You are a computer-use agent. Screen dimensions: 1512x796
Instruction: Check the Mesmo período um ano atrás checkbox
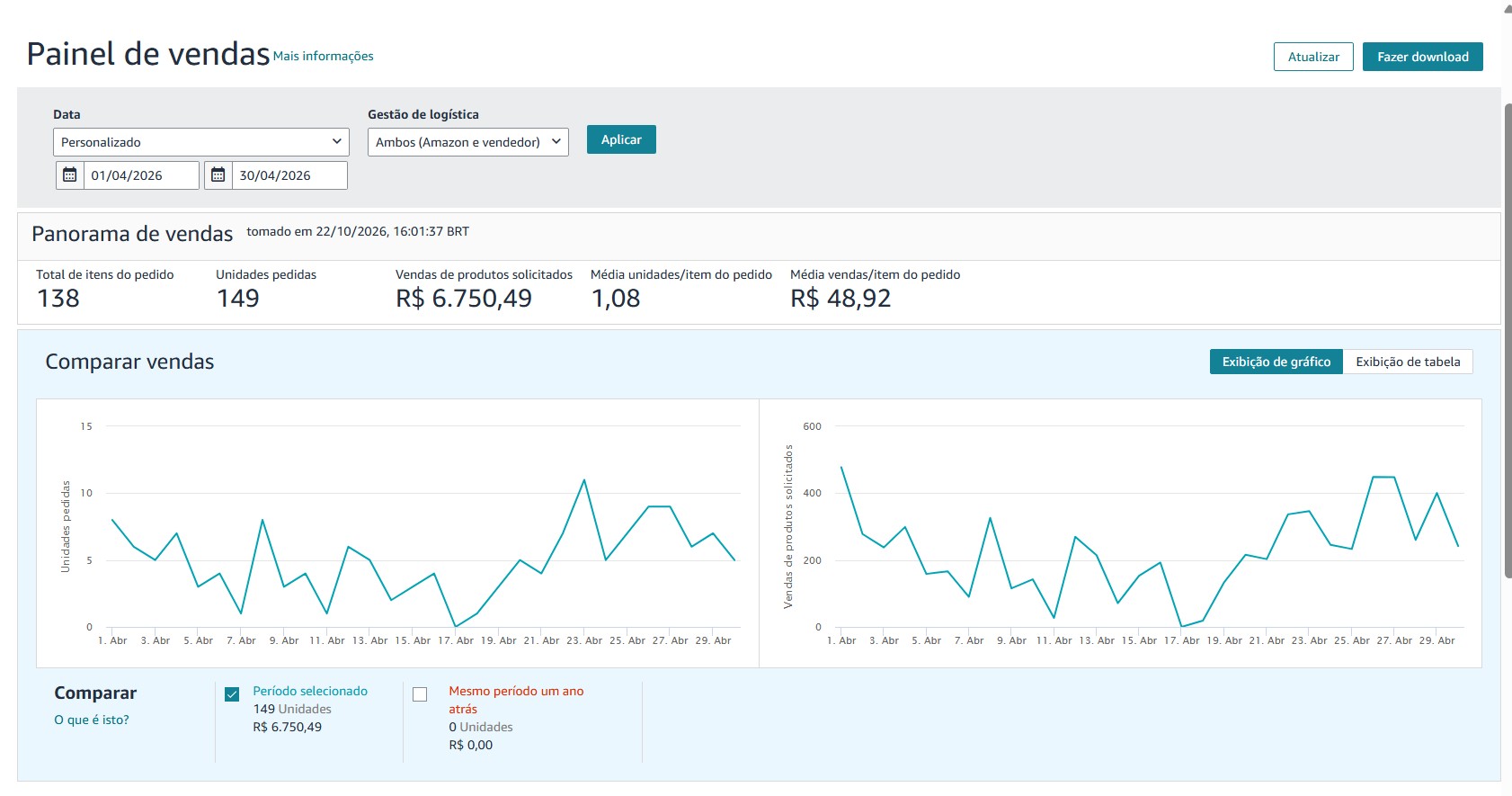pyautogui.click(x=420, y=694)
